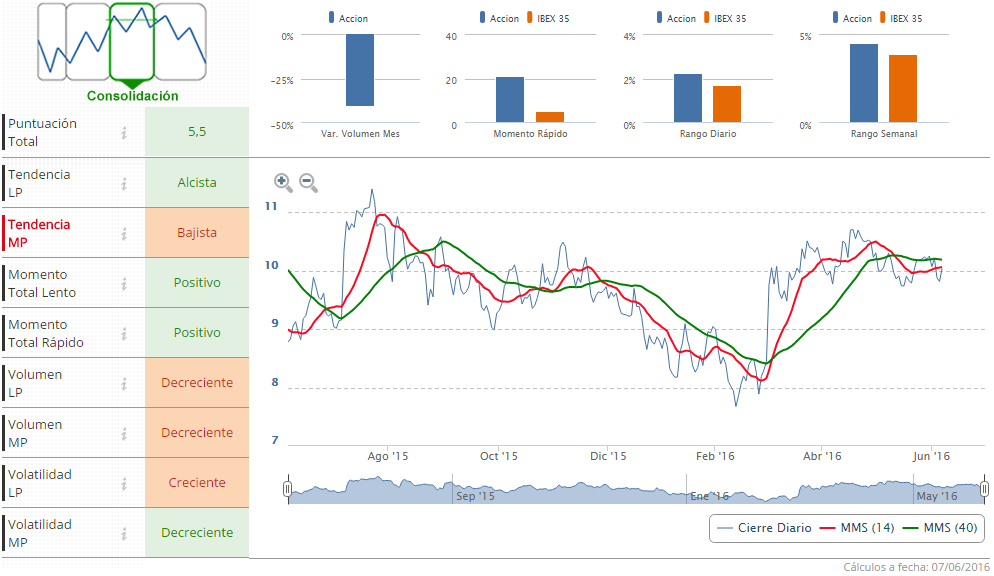
Task: Hide the MMS (14) line via legend
Action: click(x=854, y=528)
